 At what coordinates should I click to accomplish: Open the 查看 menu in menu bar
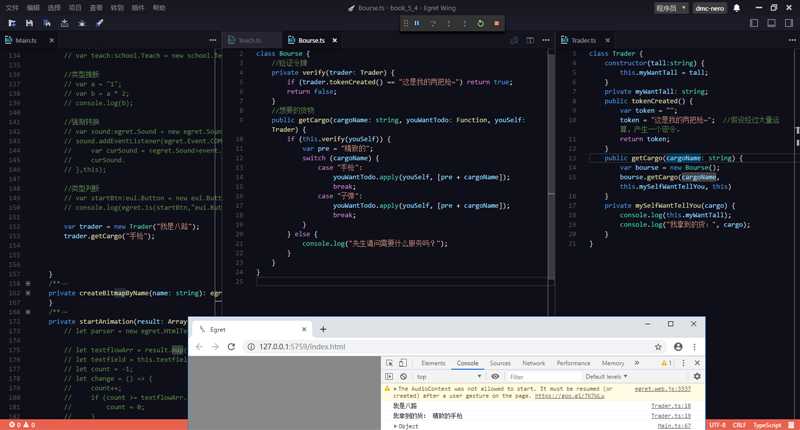click(96, 8)
